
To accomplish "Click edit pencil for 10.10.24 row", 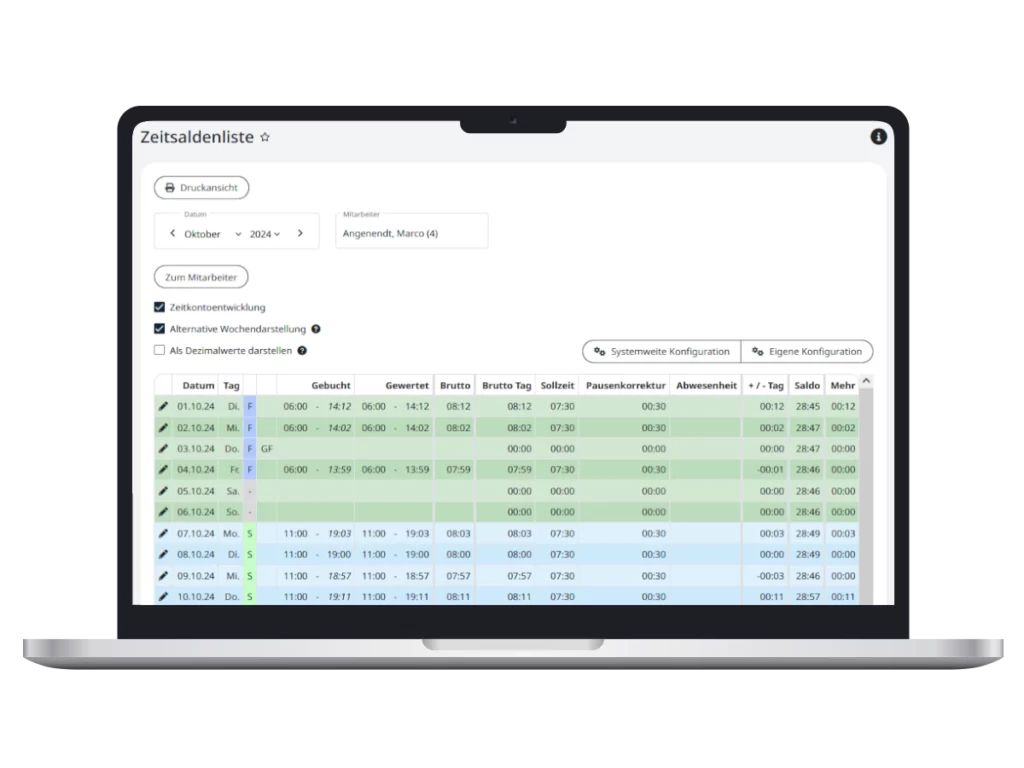I will [164, 597].
